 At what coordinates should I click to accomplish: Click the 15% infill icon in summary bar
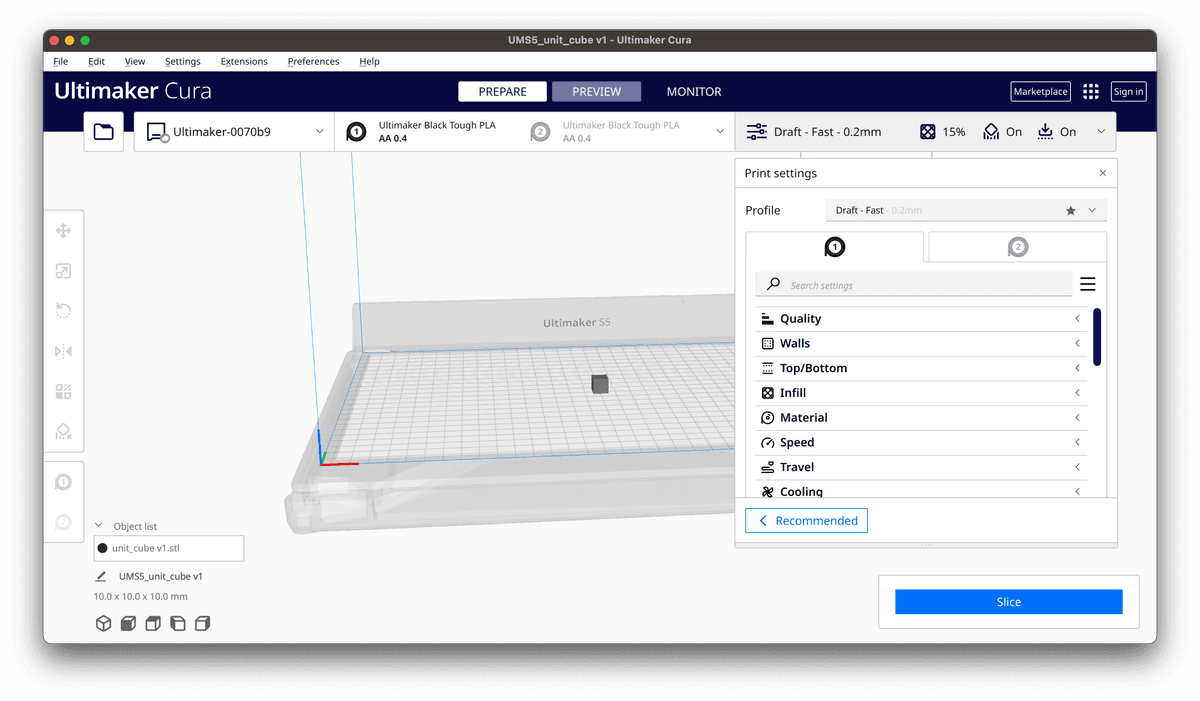coord(928,132)
